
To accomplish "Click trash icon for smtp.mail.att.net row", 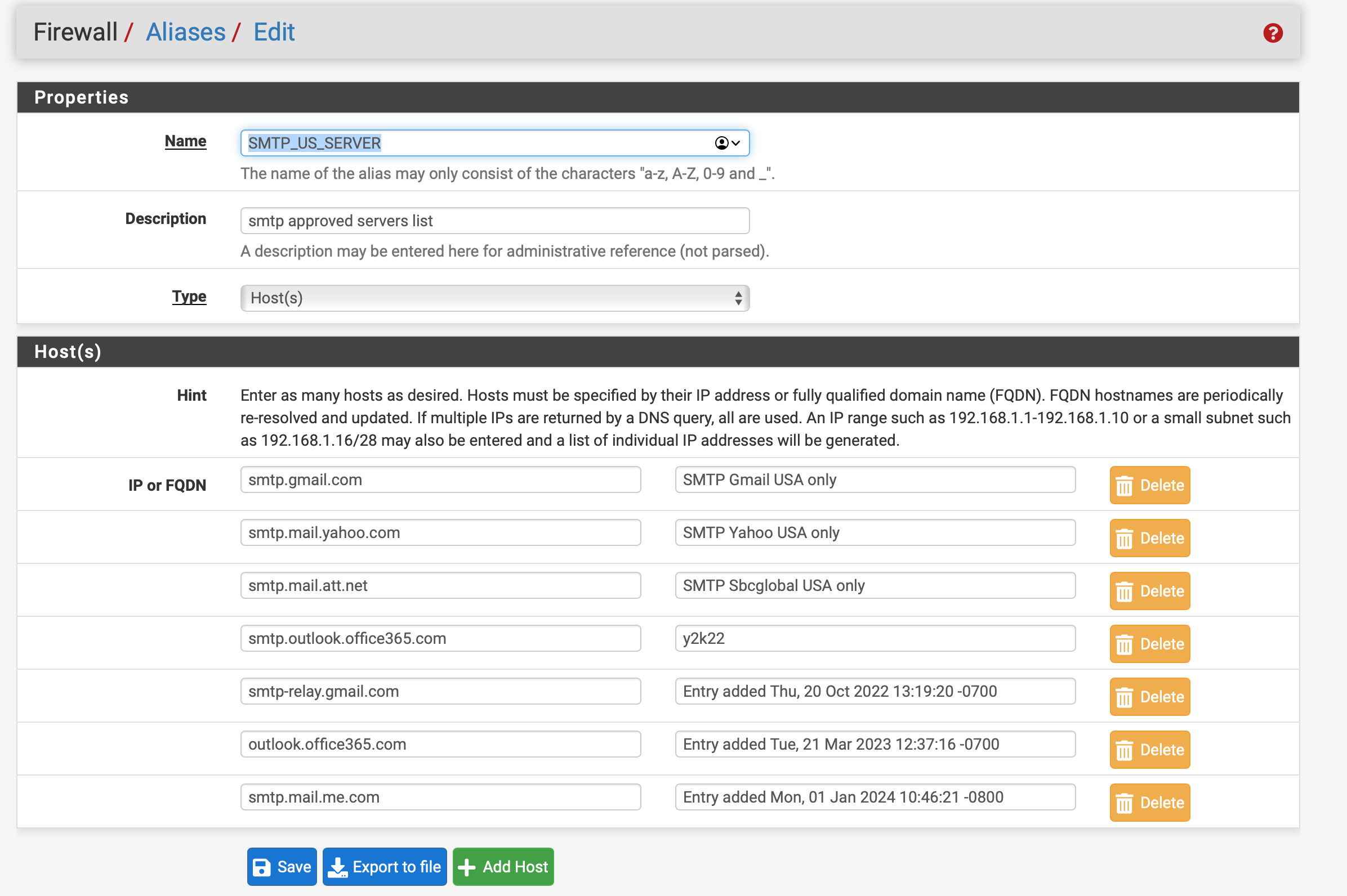I will point(1124,592).
